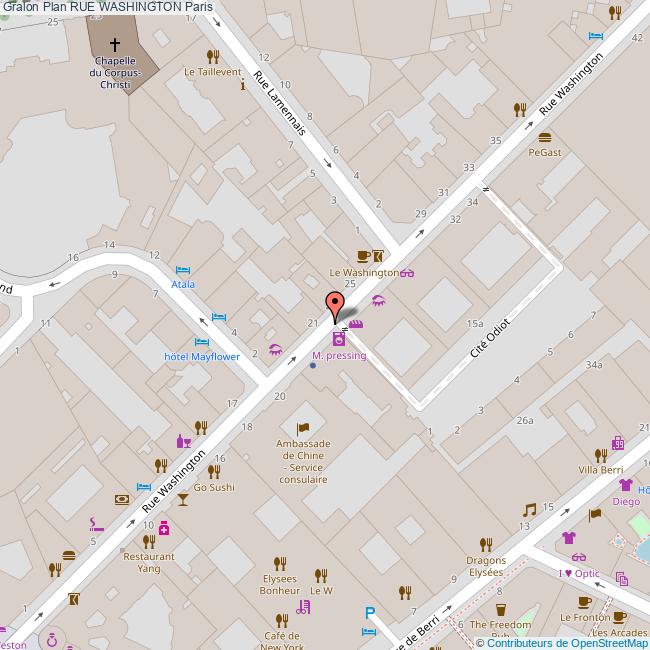Select the Le Taillevent restaurant icon
The height and width of the screenshot is (650, 650).
click(x=212, y=56)
